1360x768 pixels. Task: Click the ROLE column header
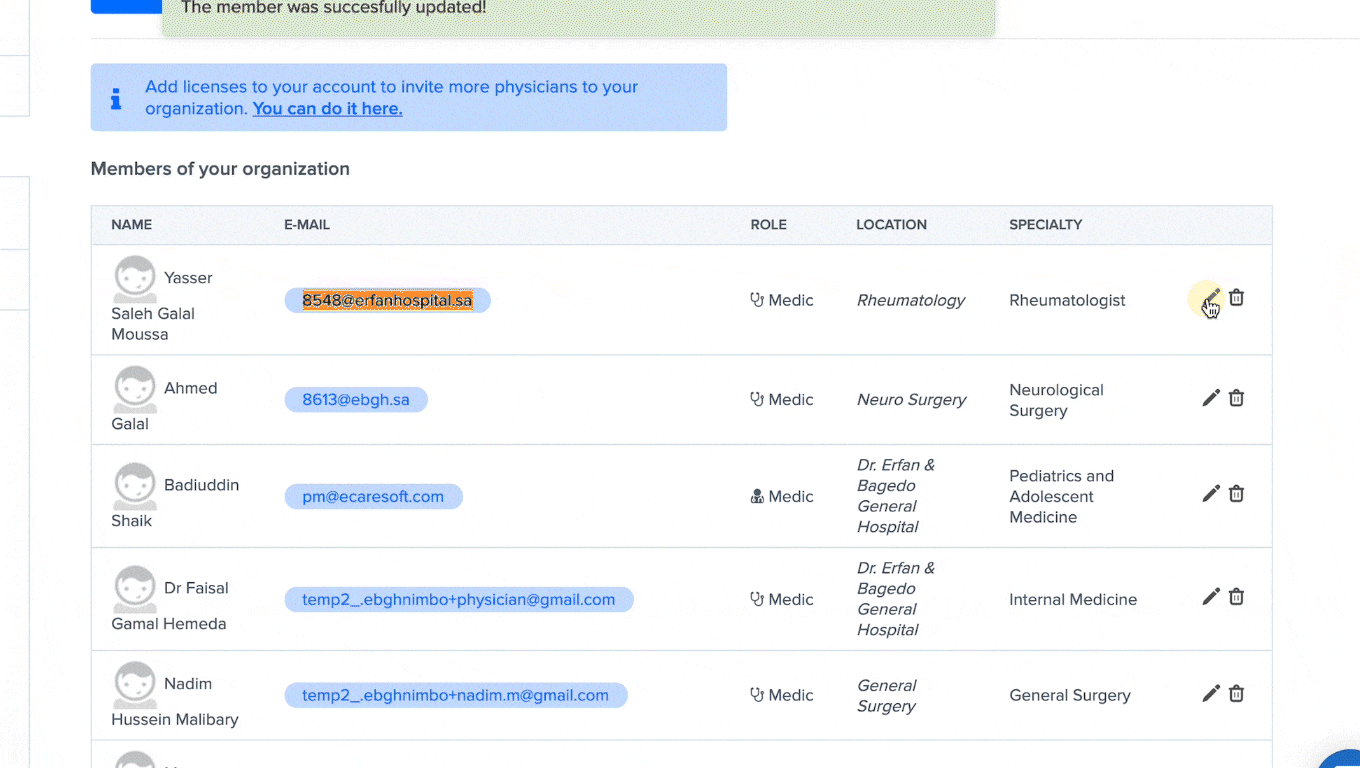tap(769, 225)
